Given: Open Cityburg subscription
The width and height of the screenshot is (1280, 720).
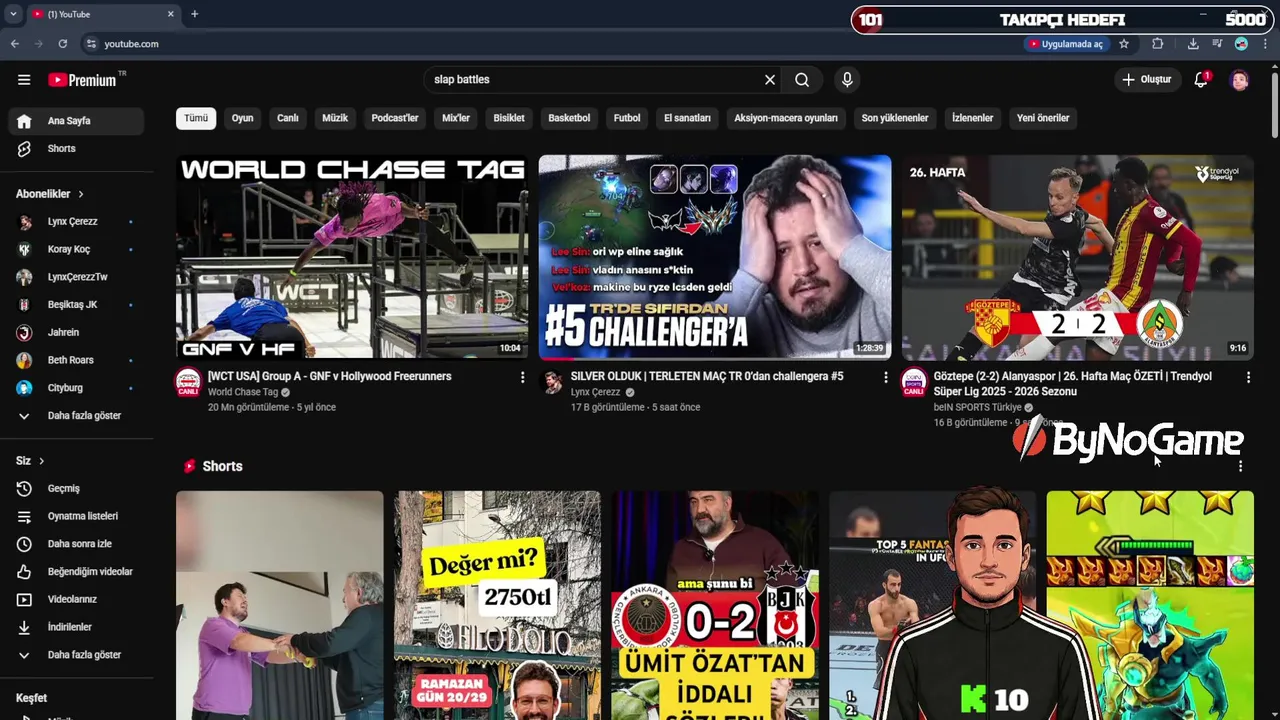Looking at the screenshot, I should tap(77, 388).
